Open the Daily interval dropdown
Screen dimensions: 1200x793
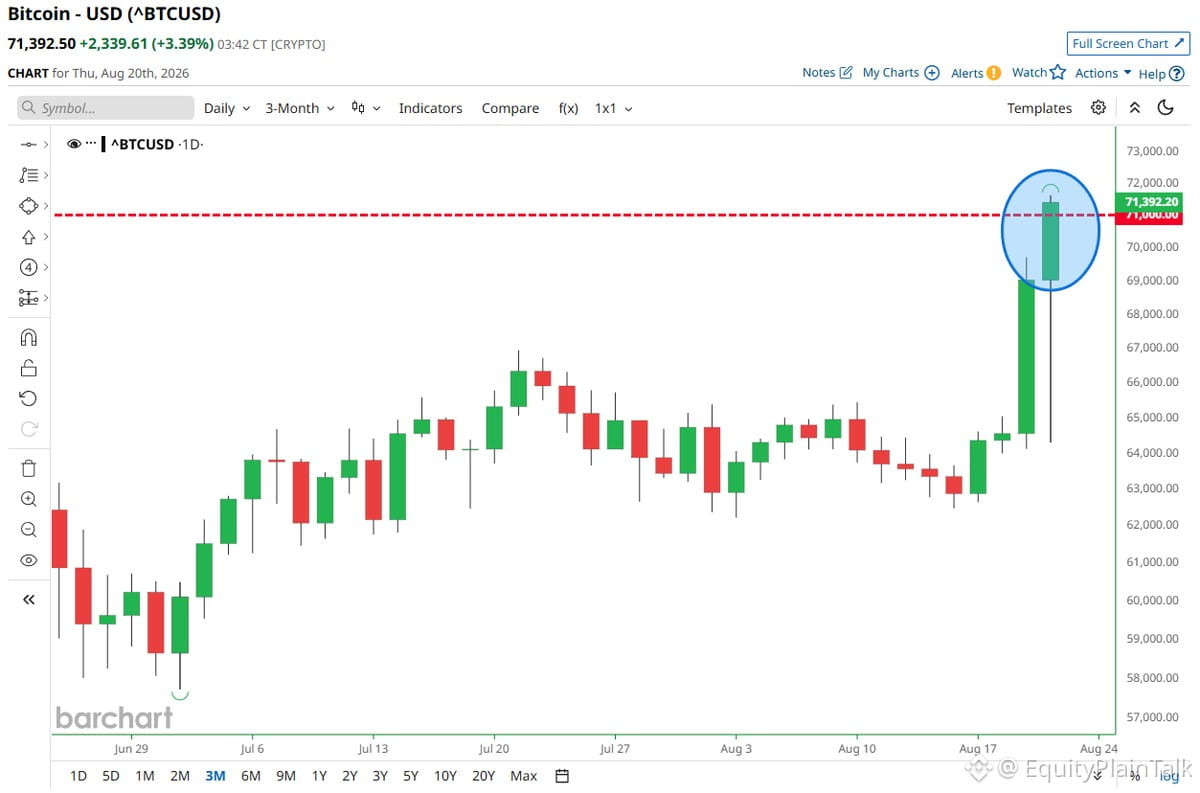point(227,108)
